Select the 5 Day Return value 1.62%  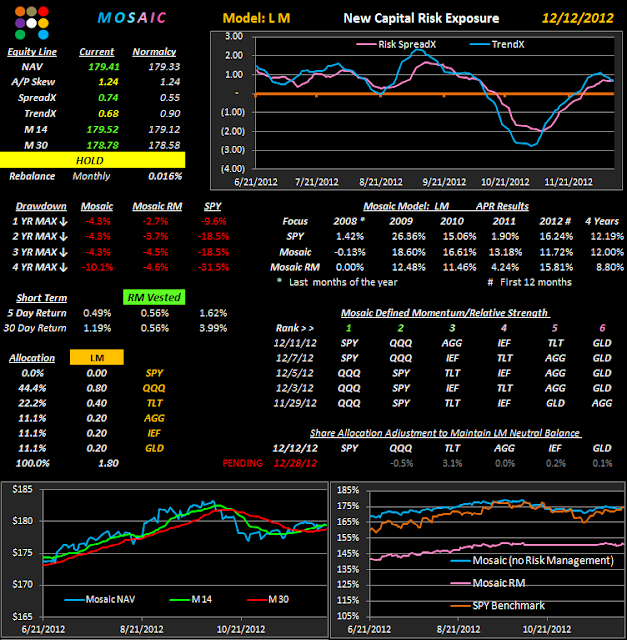[x=213, y=313]
